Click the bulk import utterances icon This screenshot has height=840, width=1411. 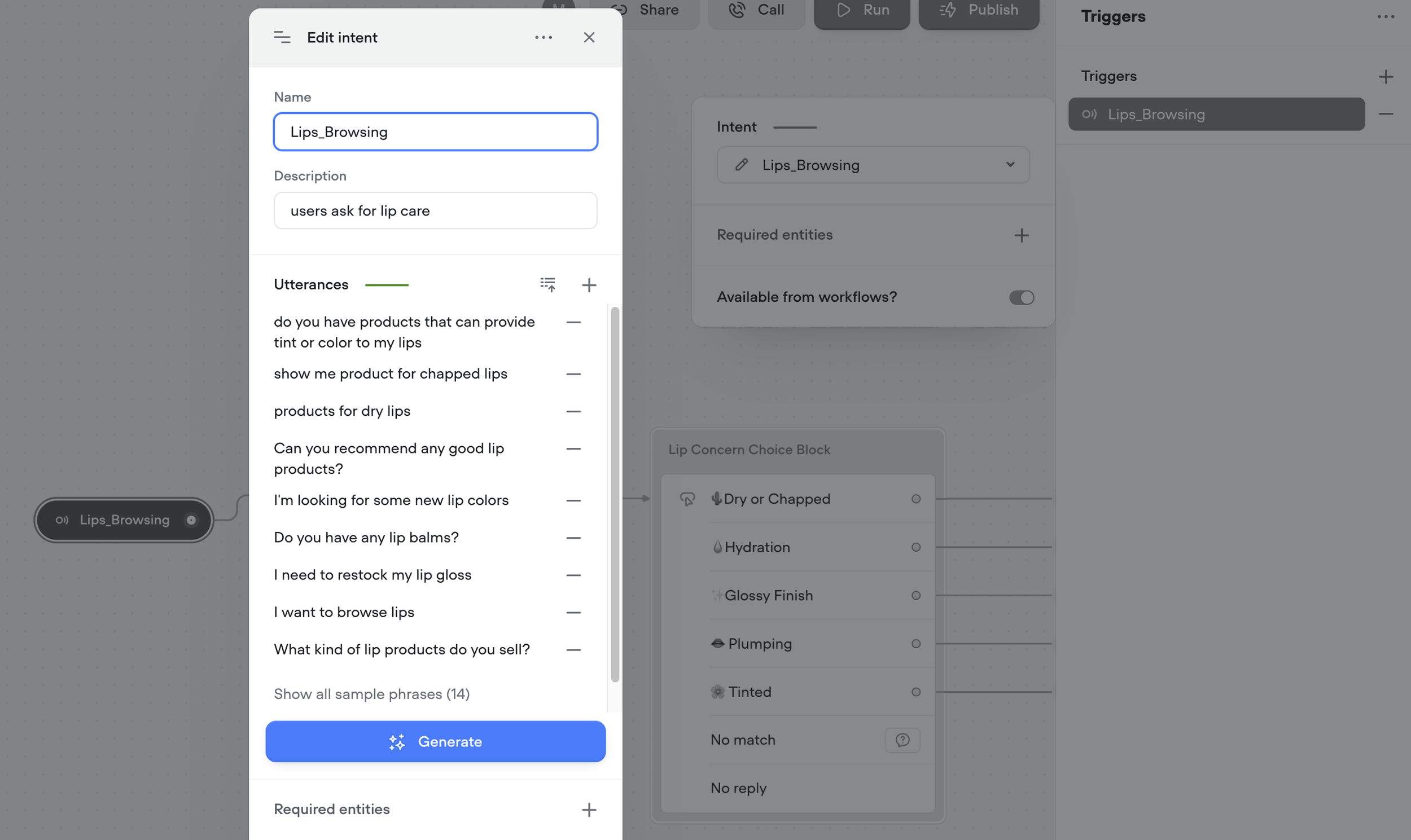pyautogui.click(x=547, y=284)
